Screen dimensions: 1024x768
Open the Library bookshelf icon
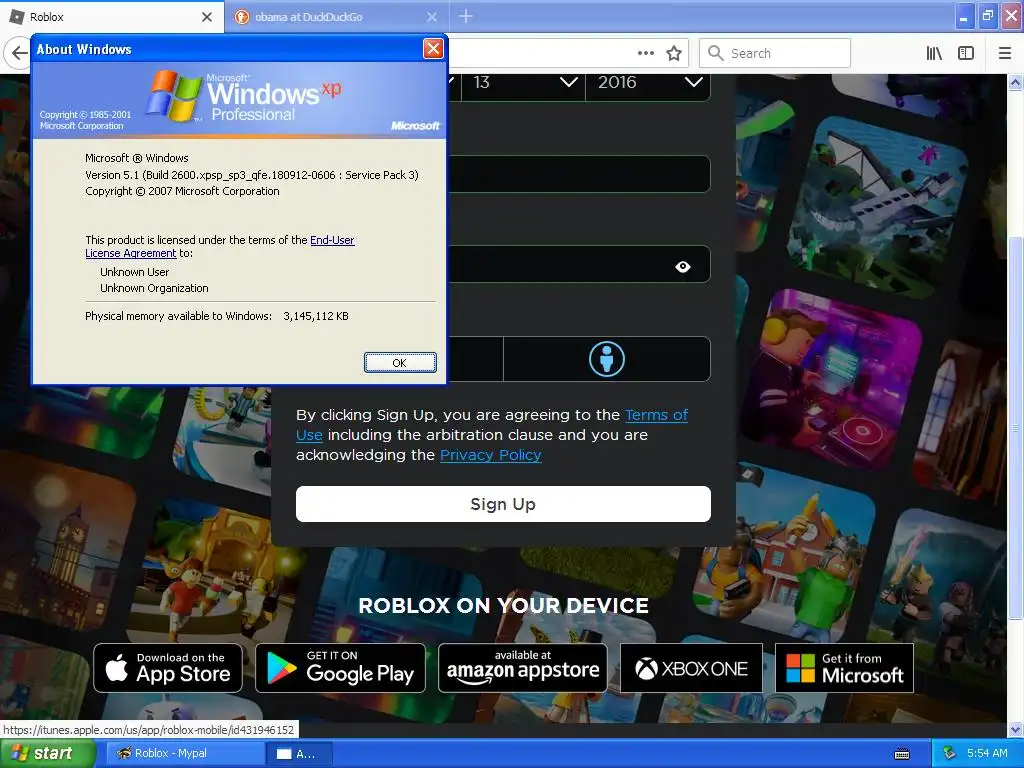(x=934, y=54)
